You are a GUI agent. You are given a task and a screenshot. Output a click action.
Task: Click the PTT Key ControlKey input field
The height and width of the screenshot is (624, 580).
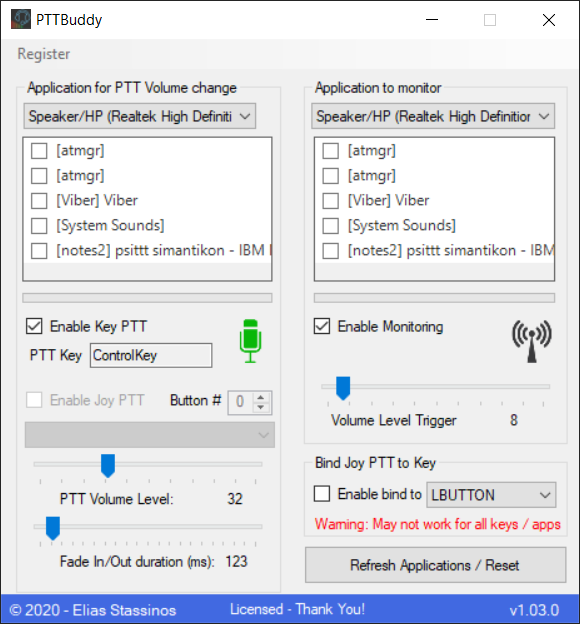151,355
